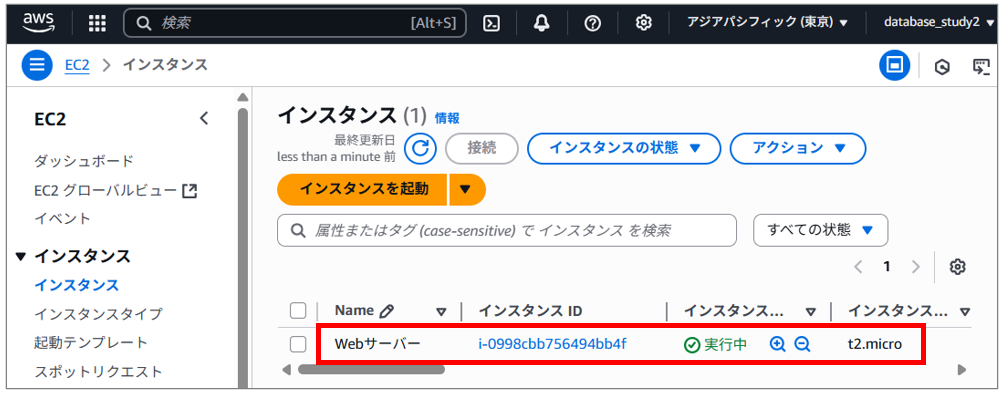
Task: Expand the インスタンスの状態 dropdown
Action: pos(624,148)
